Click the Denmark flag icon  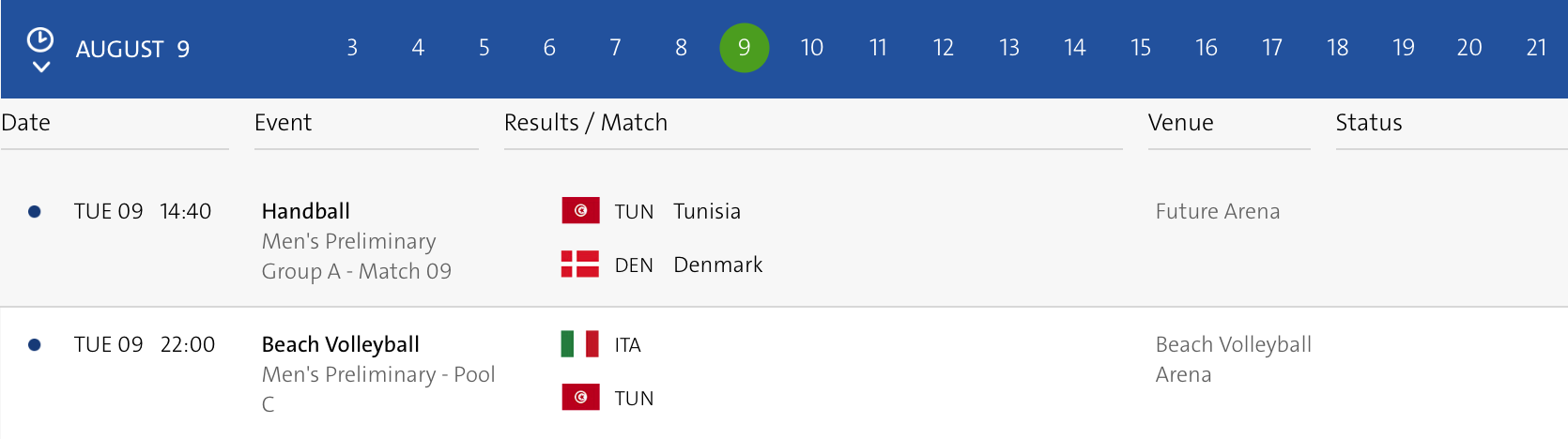click(580, 265)
